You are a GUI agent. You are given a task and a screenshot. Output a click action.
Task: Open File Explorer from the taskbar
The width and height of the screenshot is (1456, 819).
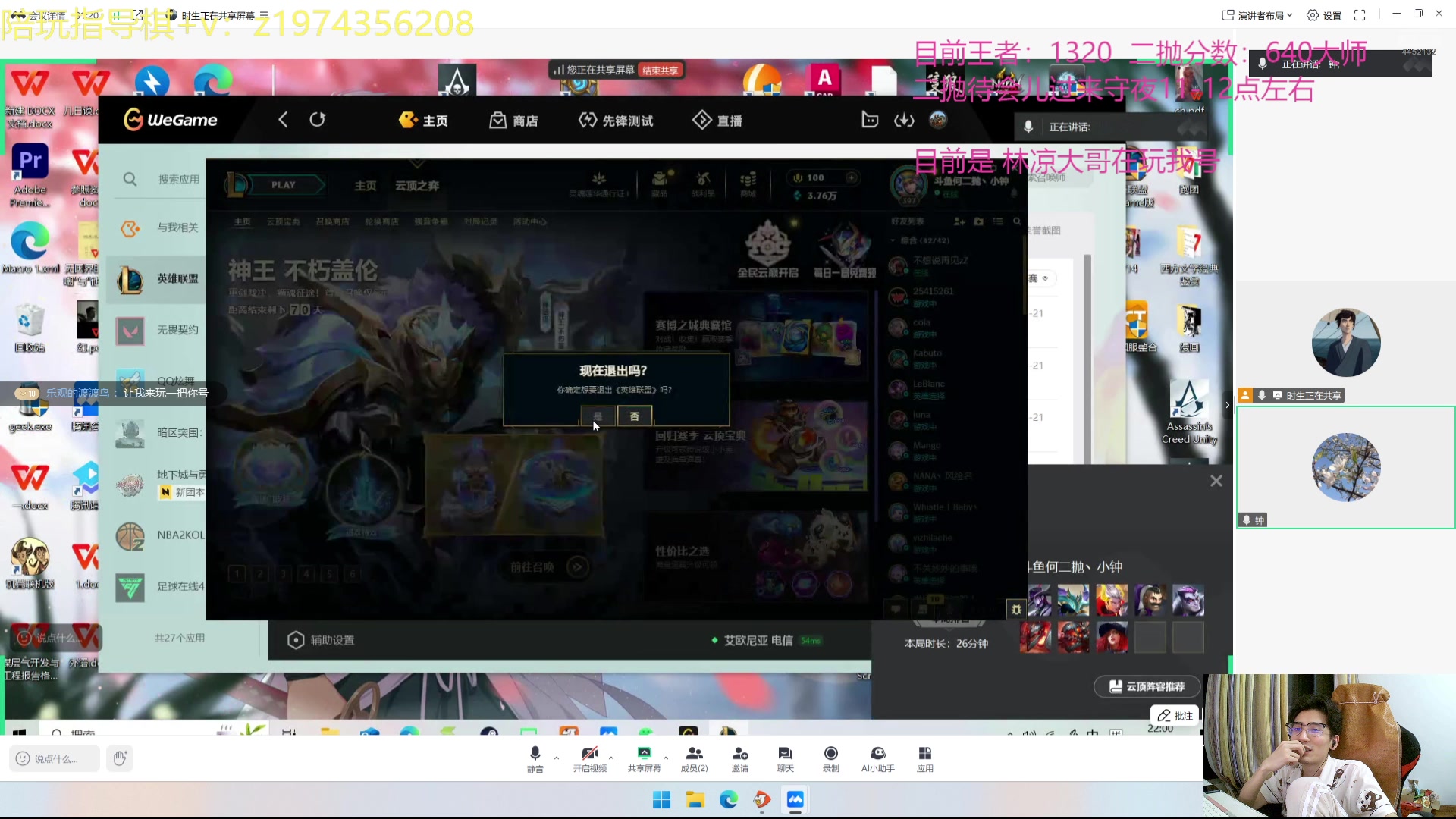click(695, 800)
